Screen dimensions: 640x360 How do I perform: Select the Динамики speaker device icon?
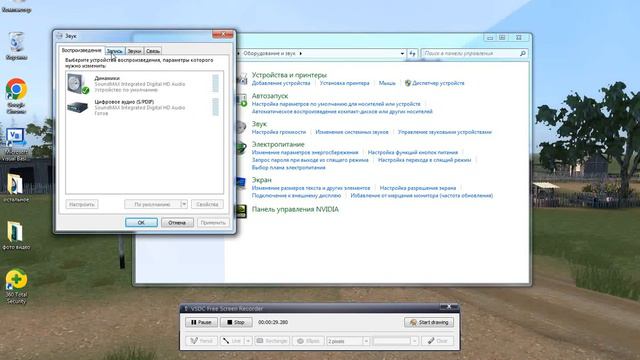tap(78, 84)
